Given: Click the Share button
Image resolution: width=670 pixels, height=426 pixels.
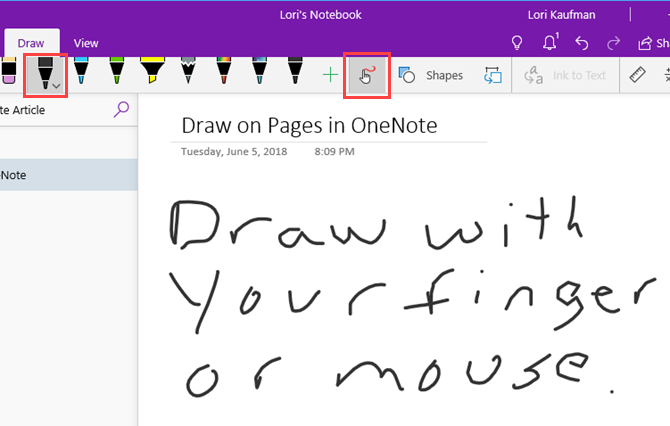Looking at the screenshot, I should [x=653, y=43].
